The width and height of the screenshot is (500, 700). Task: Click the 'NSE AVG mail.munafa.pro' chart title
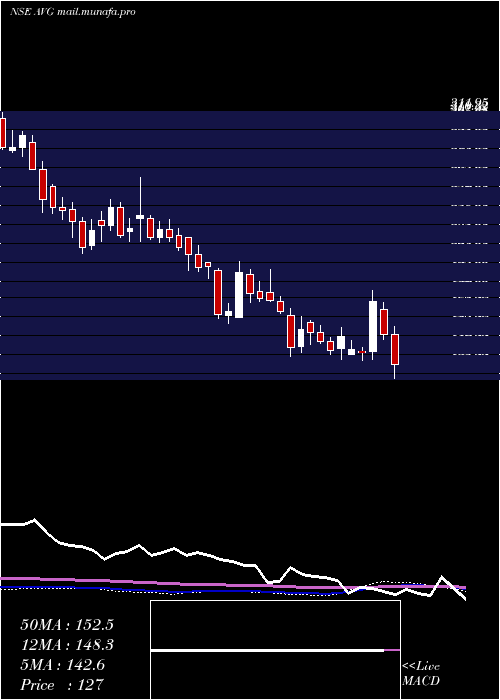(73, 12)
